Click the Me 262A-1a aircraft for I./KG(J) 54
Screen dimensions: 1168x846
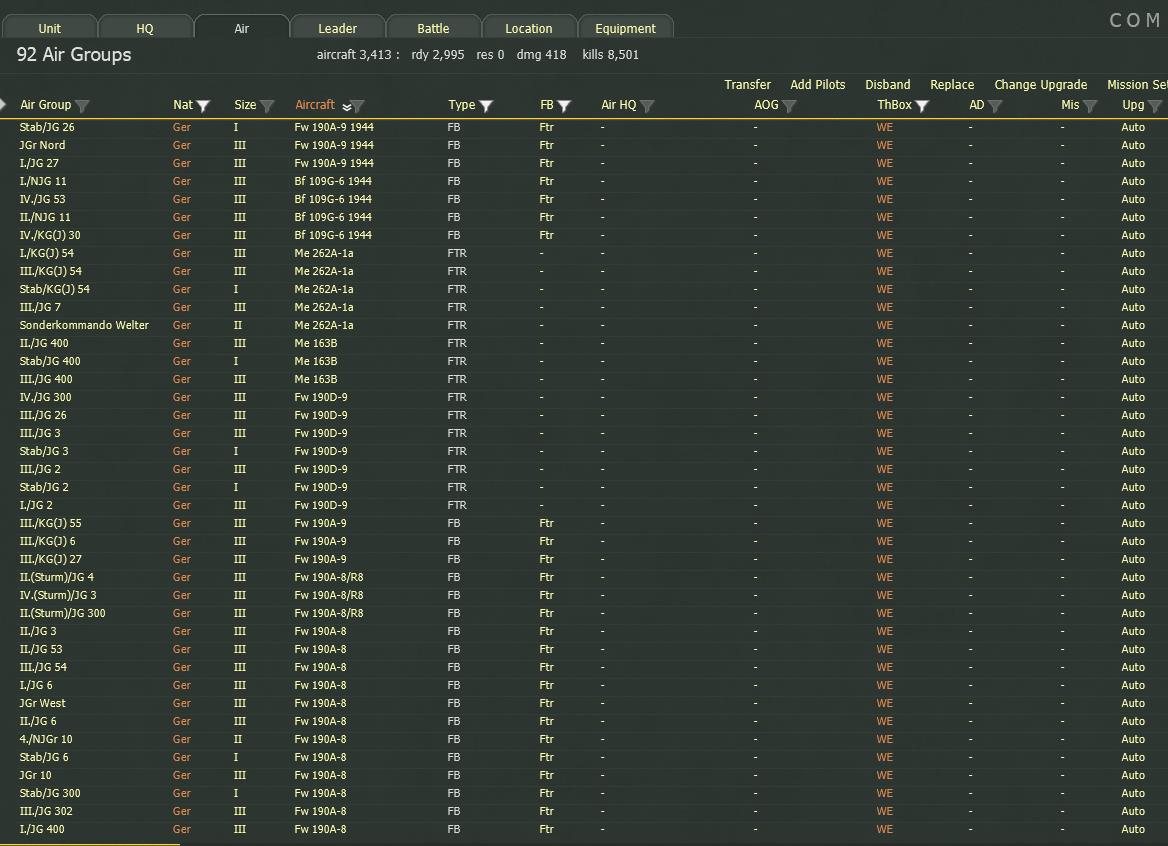tap(323, 253)
